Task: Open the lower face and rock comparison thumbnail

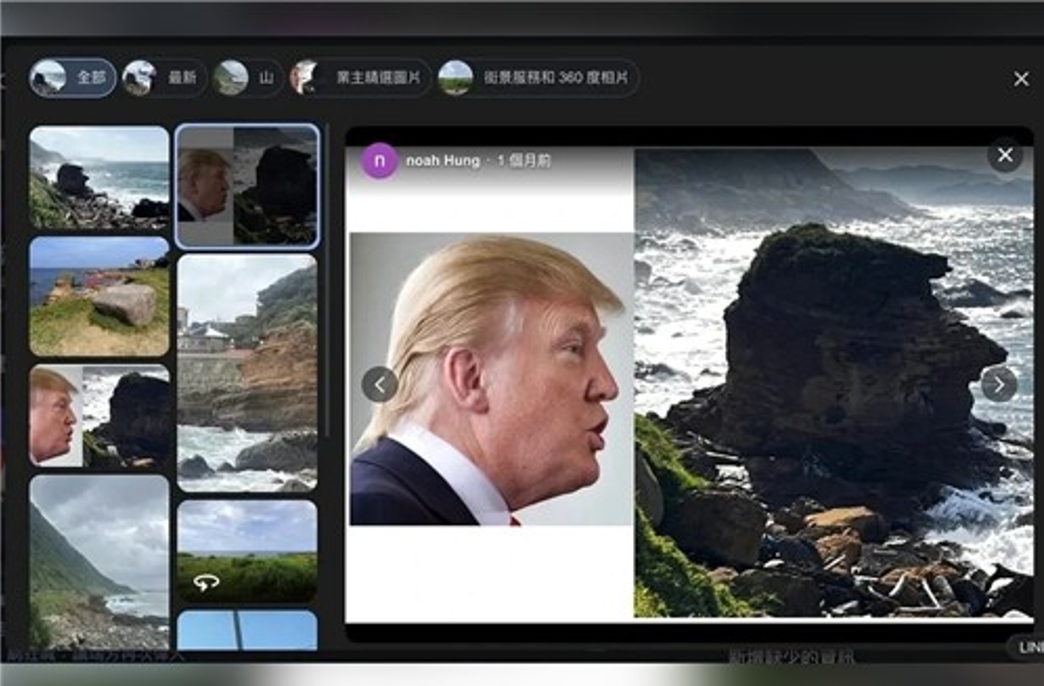Action: pyautogui.click(x=99, y=415)
